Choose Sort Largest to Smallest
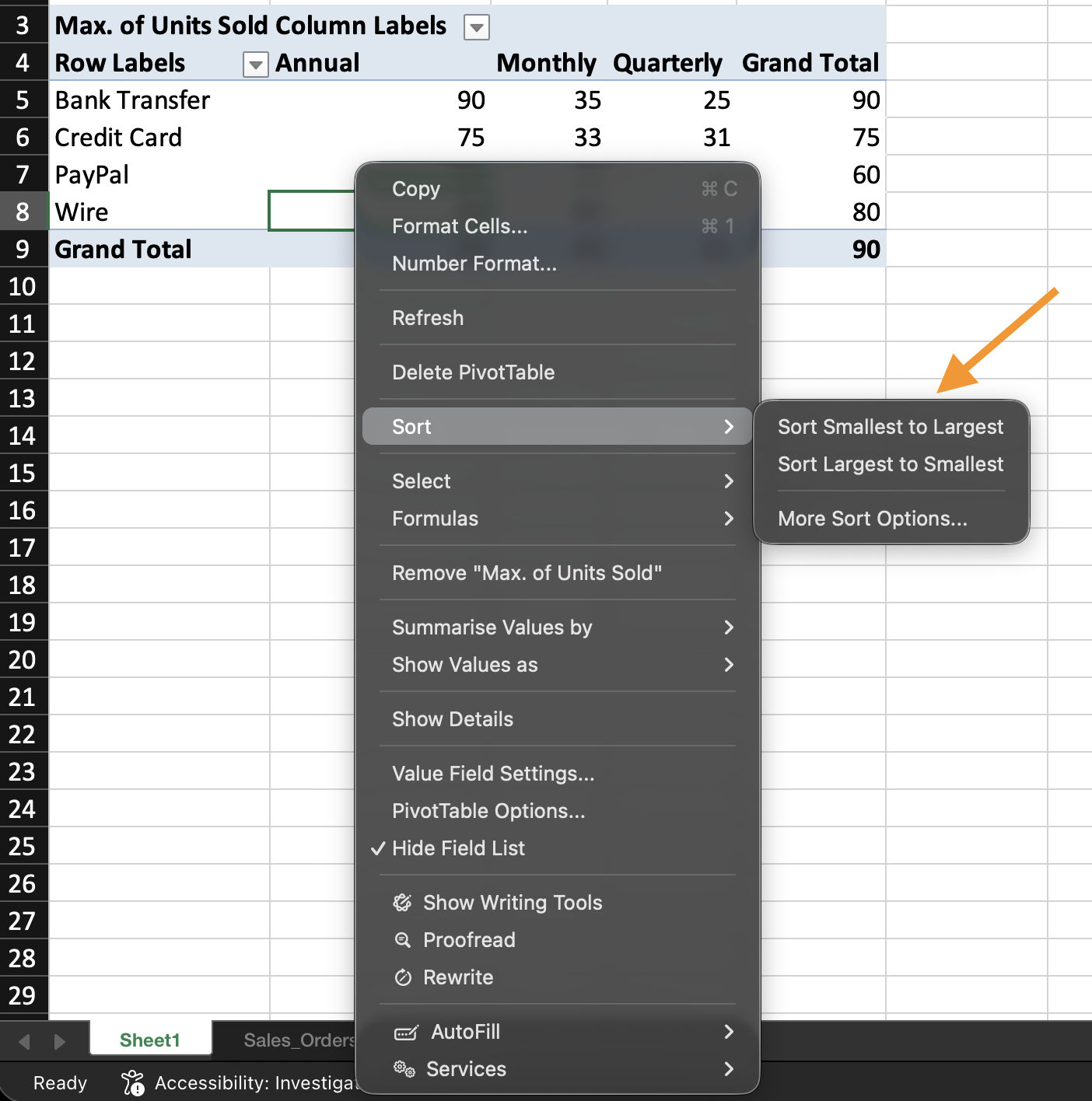The height and width of the screenshot is (1101, 1092). [x=890, y=464]
